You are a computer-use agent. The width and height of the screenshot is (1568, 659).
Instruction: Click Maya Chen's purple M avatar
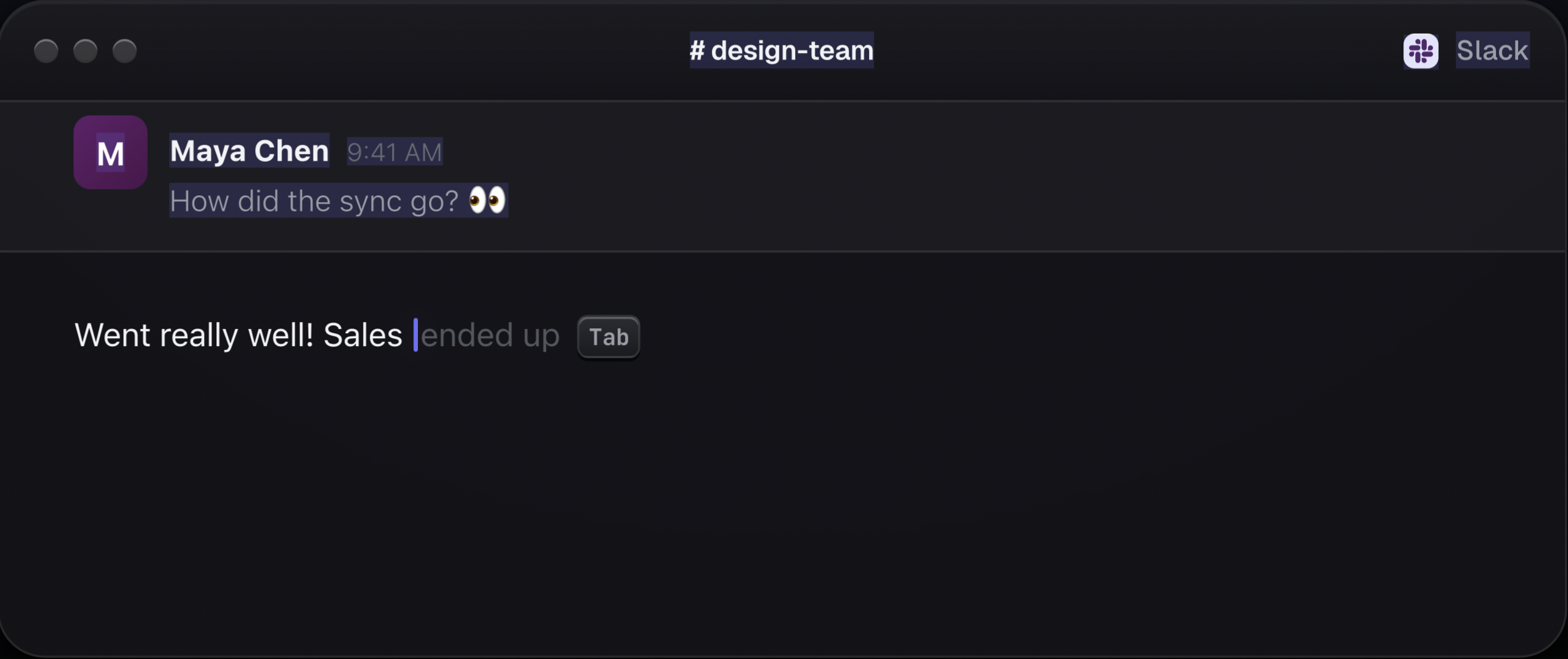110,152
